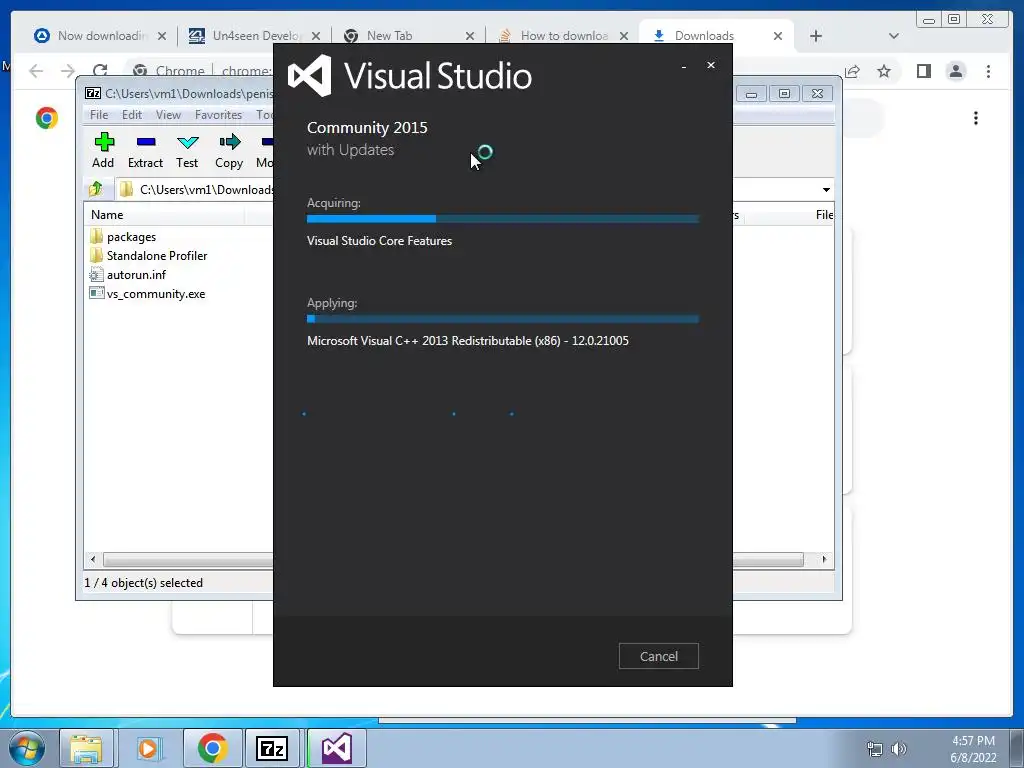Click the Add button in 7-Zip toolbar
Image resolution: width=1024 pixels, height=768 pixels.
103,150
